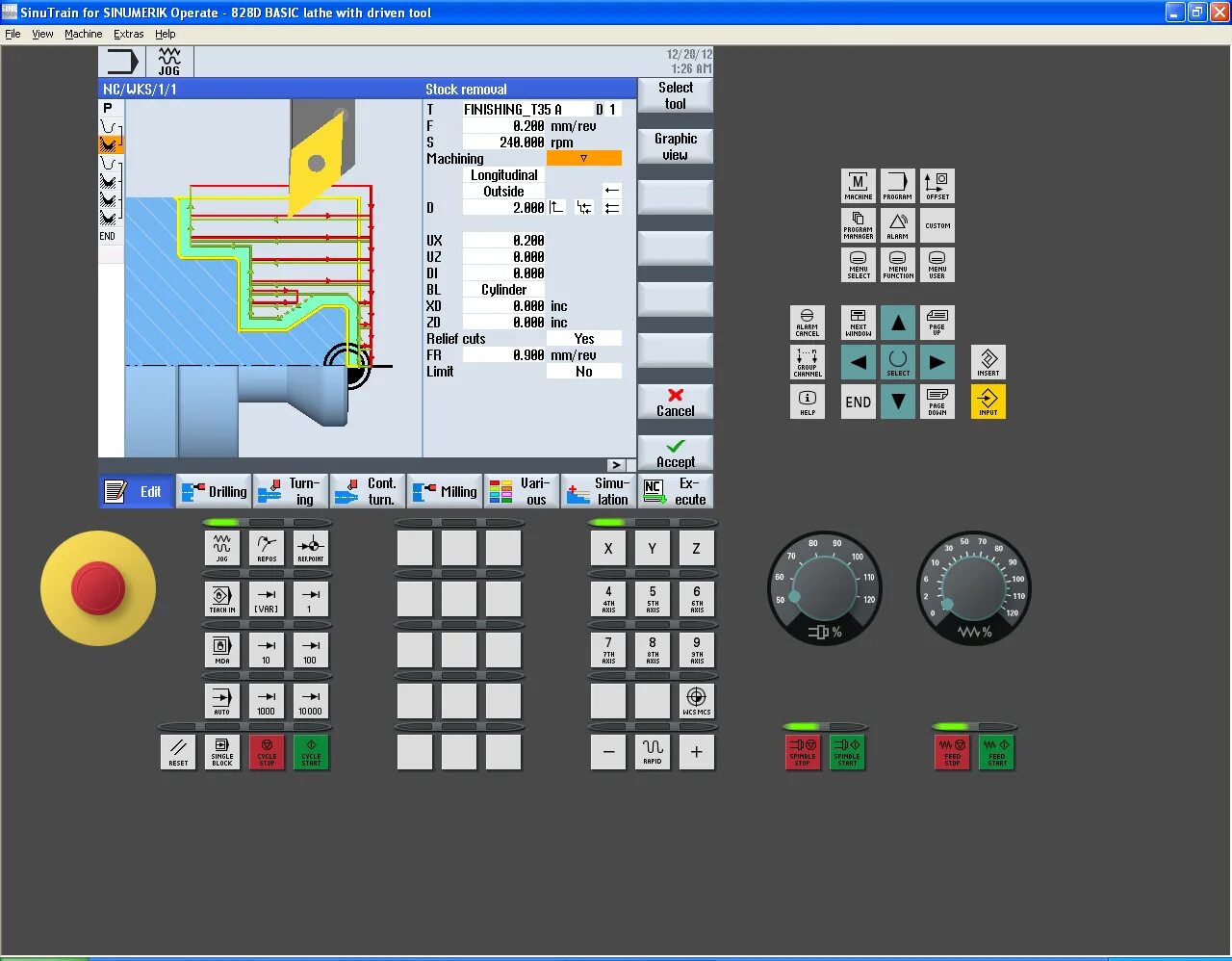Click the Simulation softkey
1232x961 pixels.
598,491
